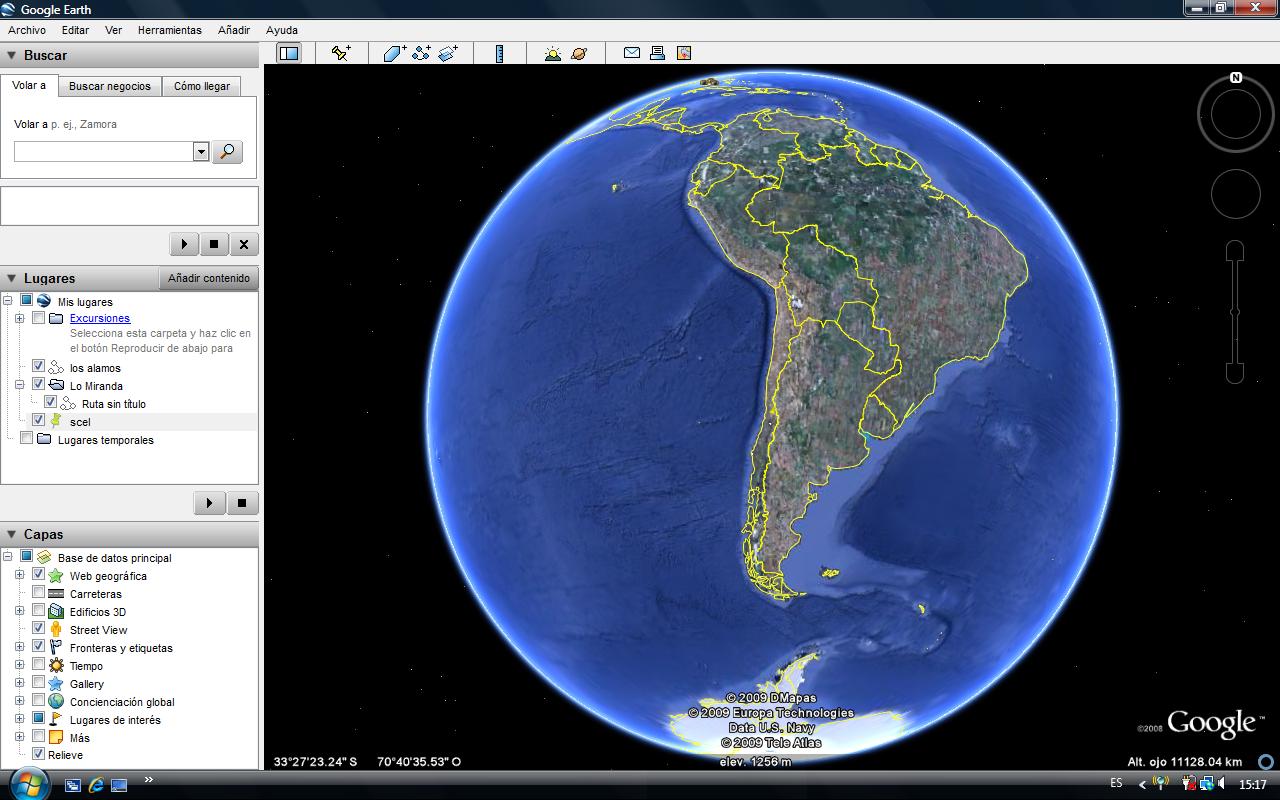Show sunlight across the landscape

click(553, 53)
